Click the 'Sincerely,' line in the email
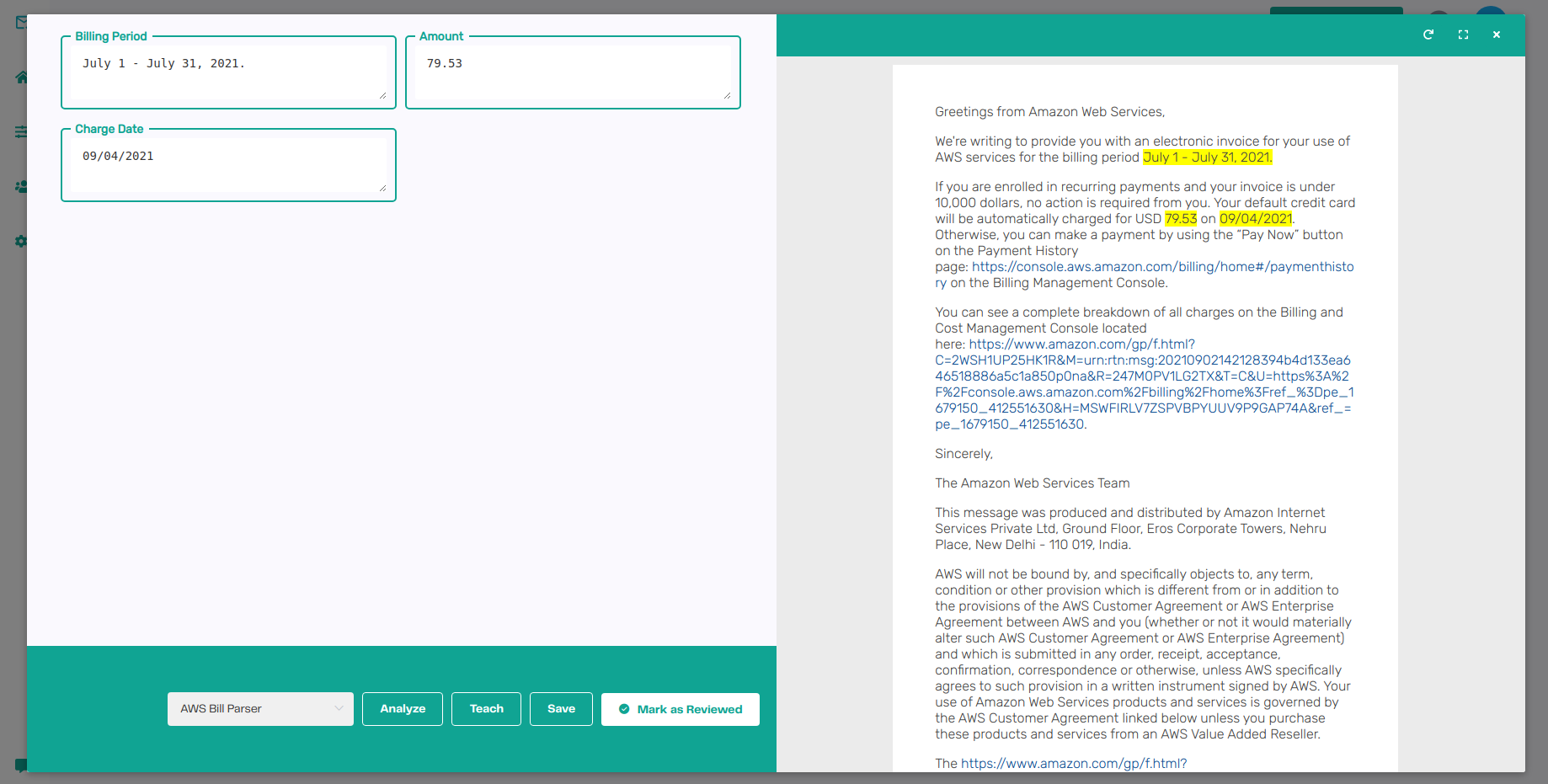 point(963,454)
